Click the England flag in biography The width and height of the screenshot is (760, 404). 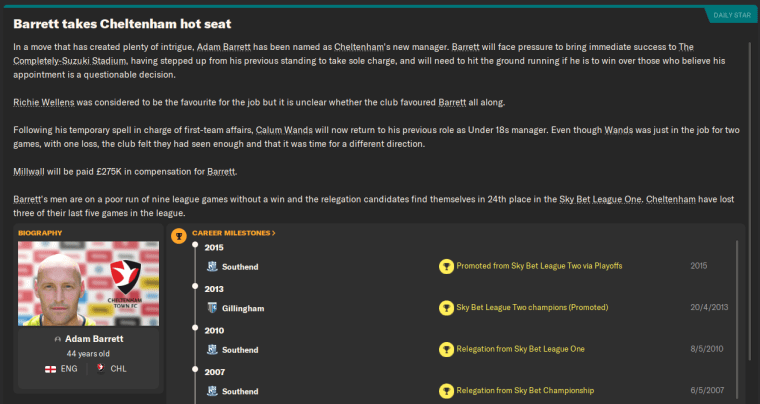point(51,368)
